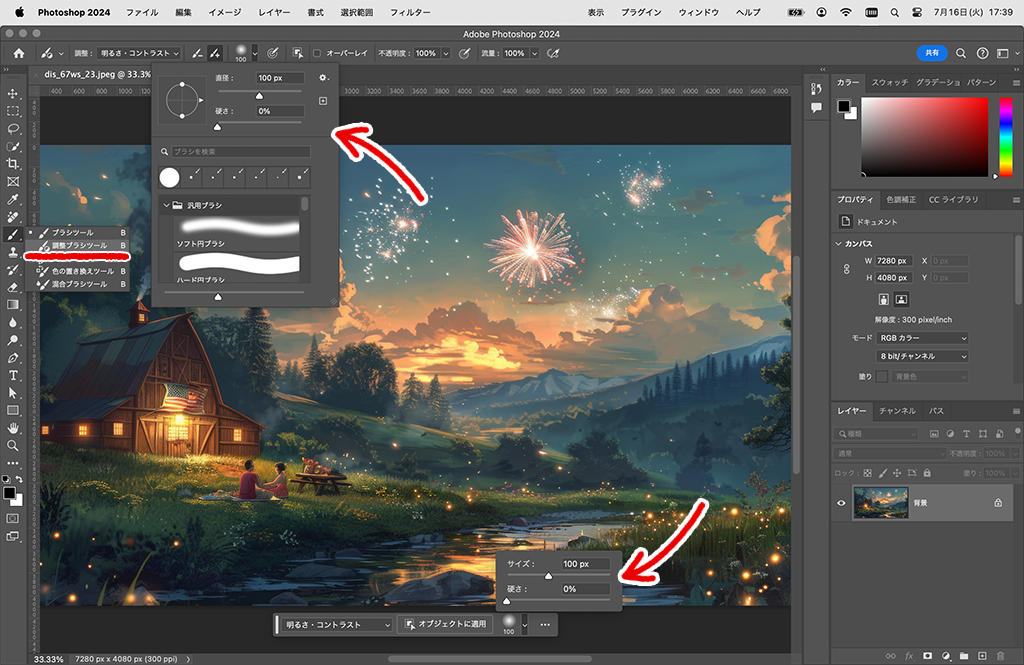Create new brush preset plus icon
Viewport: 1024px width, 665px height.
323,101
